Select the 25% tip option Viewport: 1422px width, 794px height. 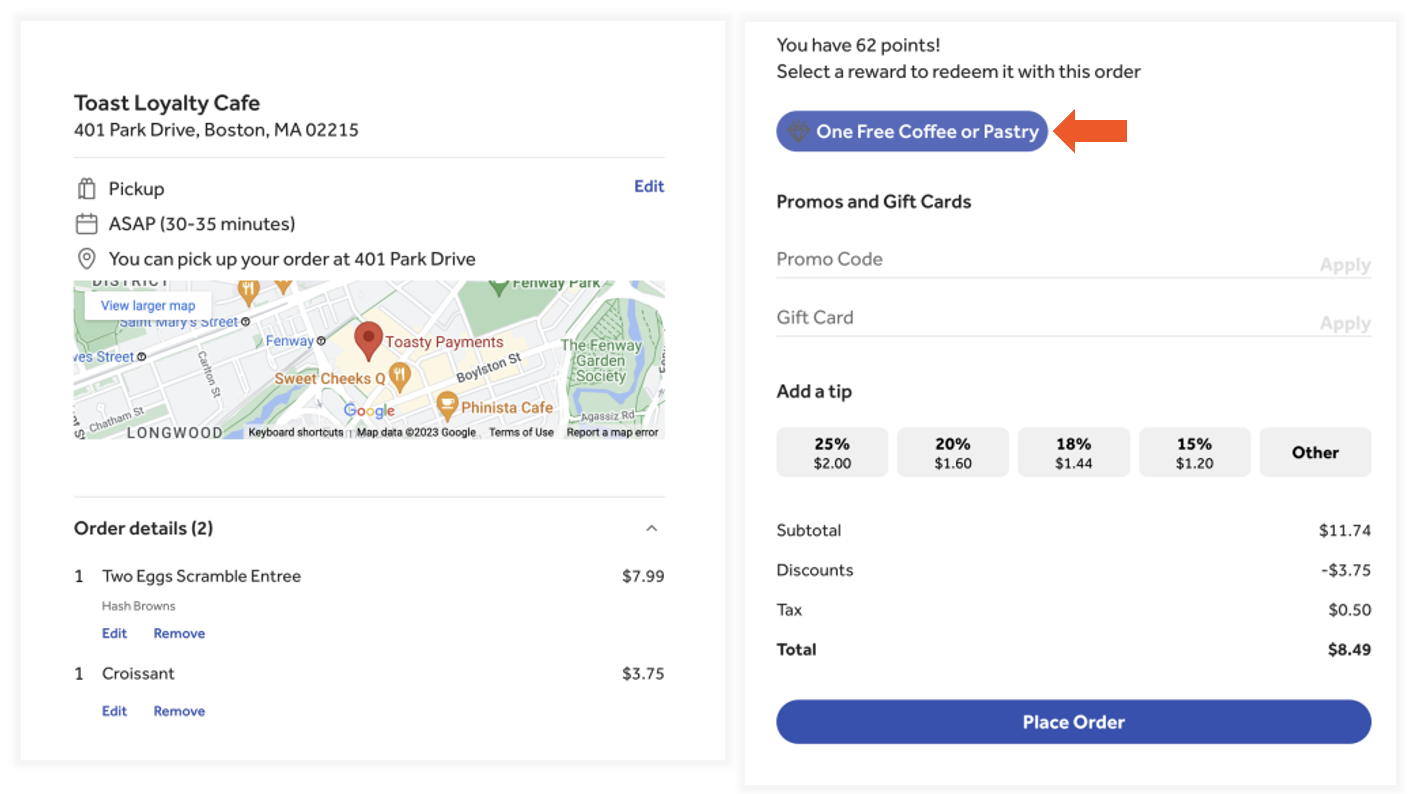pos(832,452)
